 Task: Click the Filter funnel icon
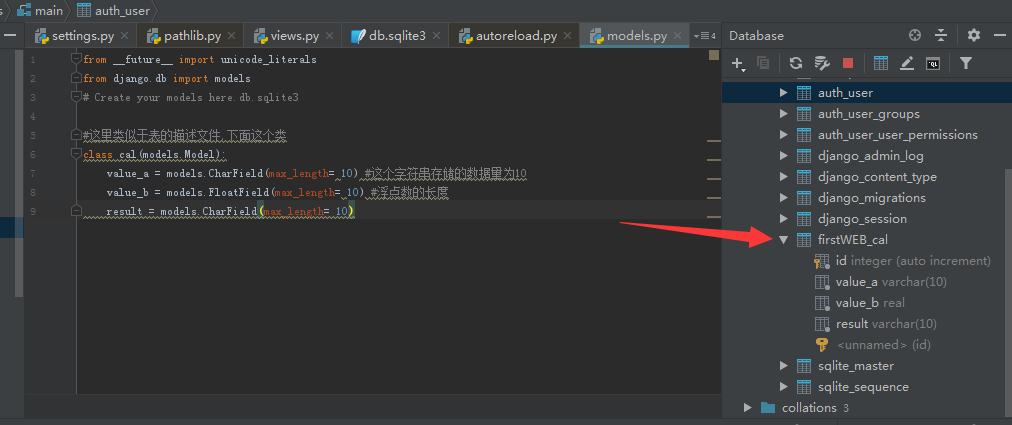[x=966, y=63]
